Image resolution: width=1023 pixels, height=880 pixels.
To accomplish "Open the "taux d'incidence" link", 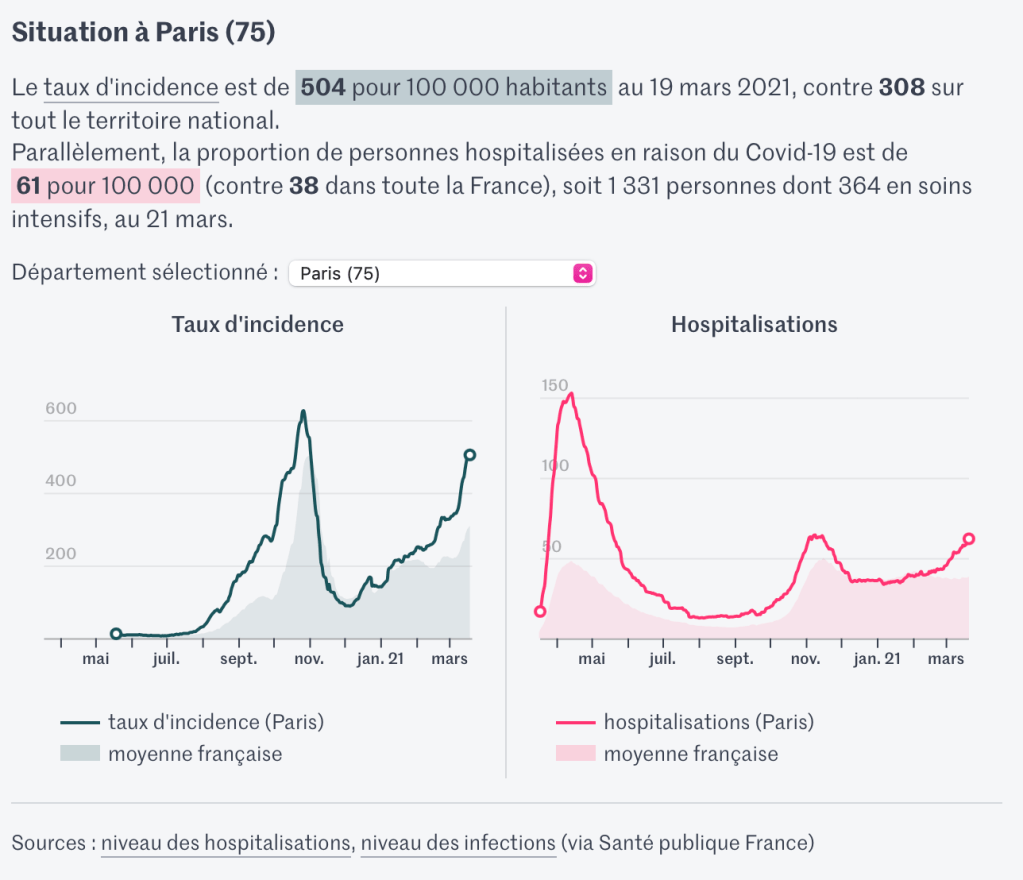I will click(131, 87).
